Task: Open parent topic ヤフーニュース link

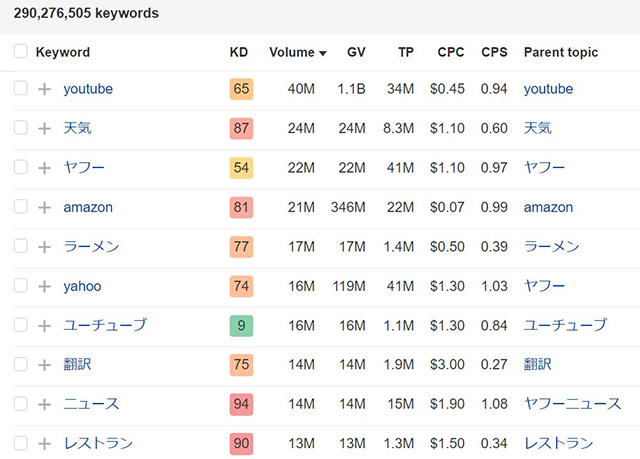Action: point(572,404)
